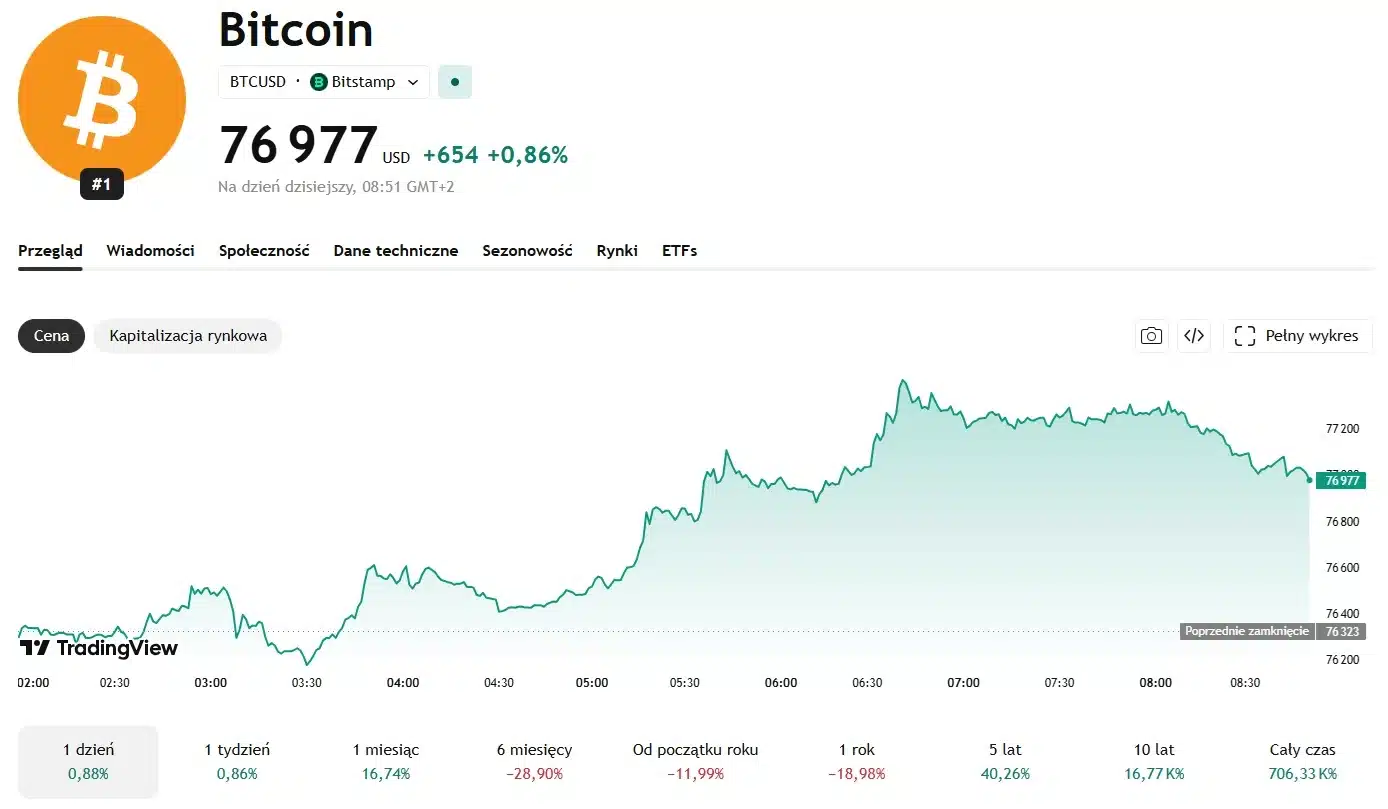
Task: Switch chart to Kapitalizacja rynkowa
Action: 188,336
